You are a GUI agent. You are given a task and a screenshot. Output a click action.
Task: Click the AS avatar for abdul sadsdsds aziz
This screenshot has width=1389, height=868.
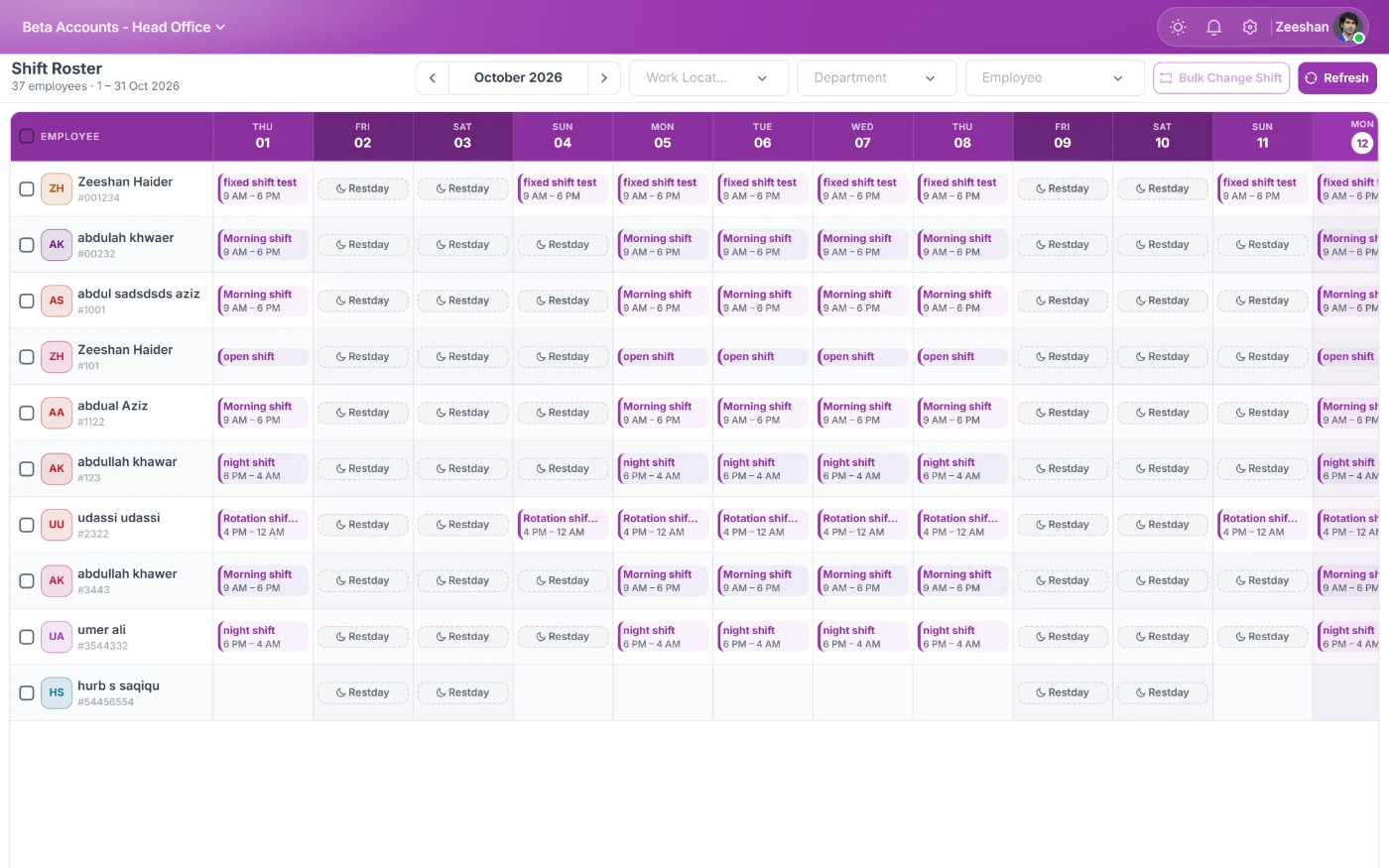point(57,301)
